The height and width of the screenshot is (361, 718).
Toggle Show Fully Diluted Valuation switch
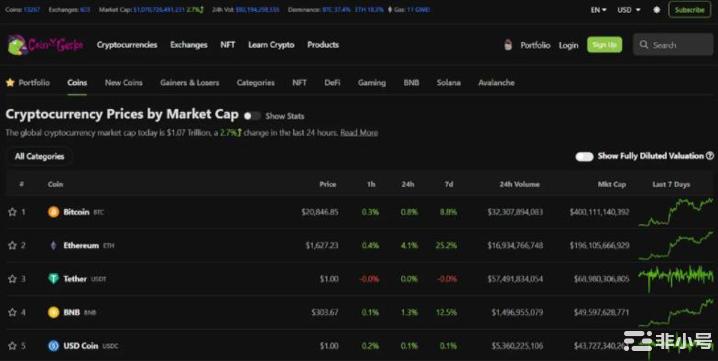coord(584,157)
